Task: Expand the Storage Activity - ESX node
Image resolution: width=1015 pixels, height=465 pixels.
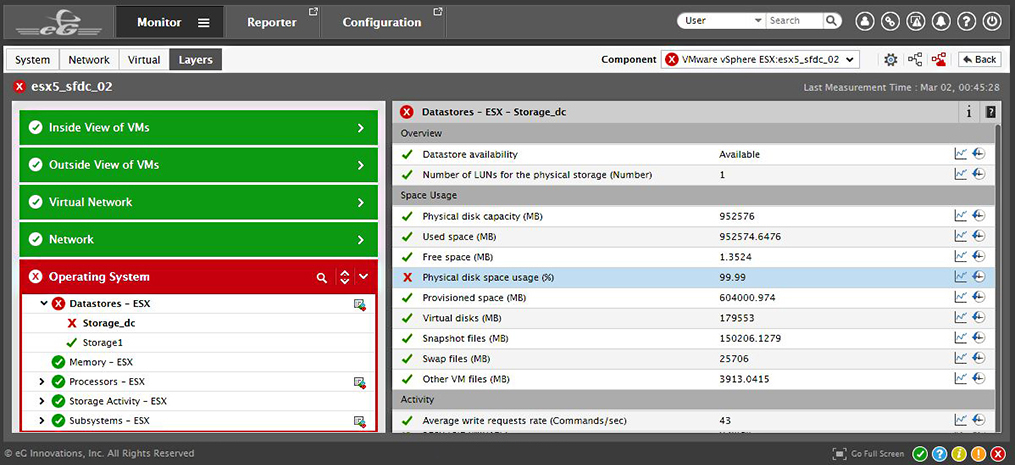Action: pyautogui.click(x=42, y=401)
